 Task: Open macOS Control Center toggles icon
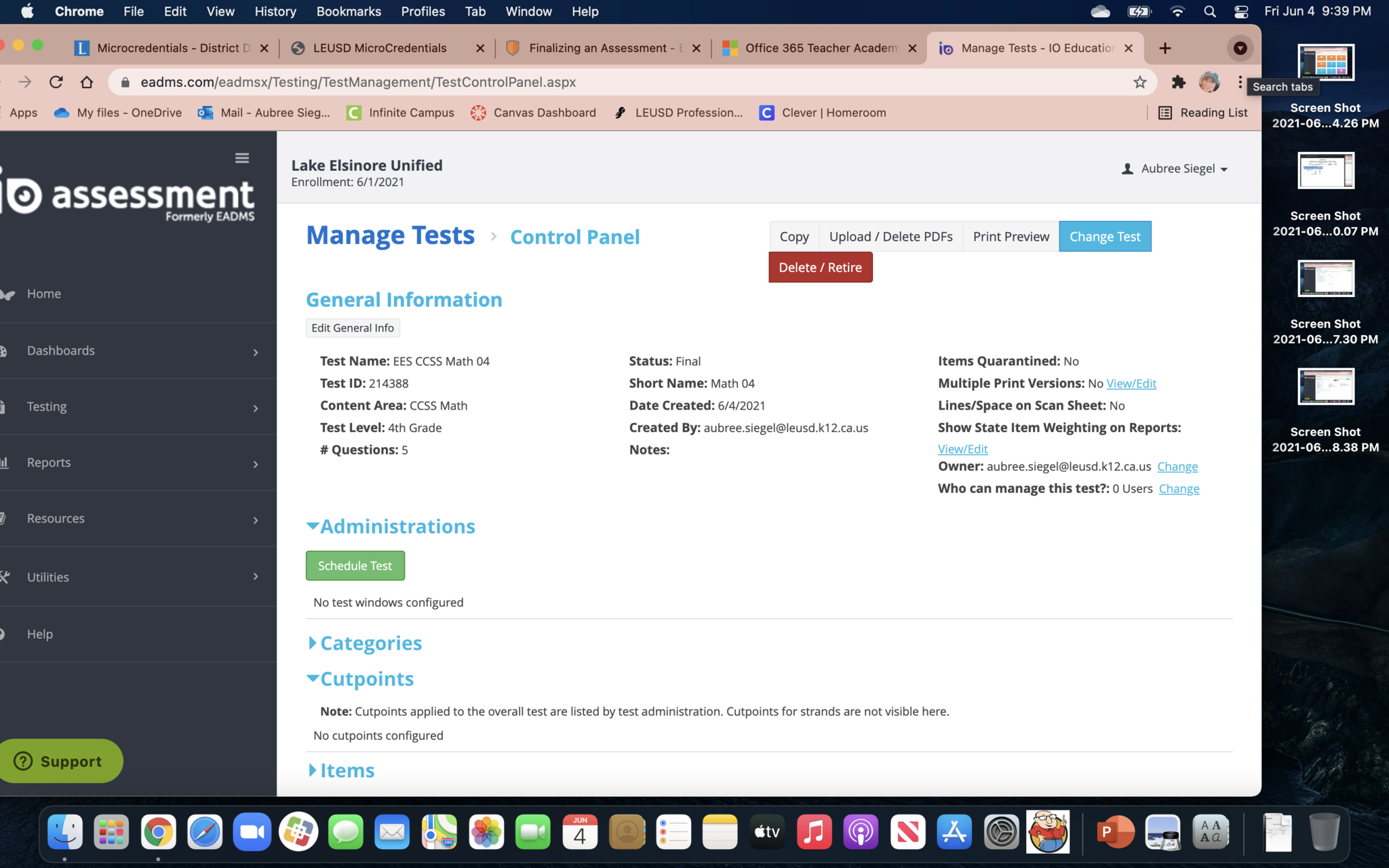(x=1241, y=12)
